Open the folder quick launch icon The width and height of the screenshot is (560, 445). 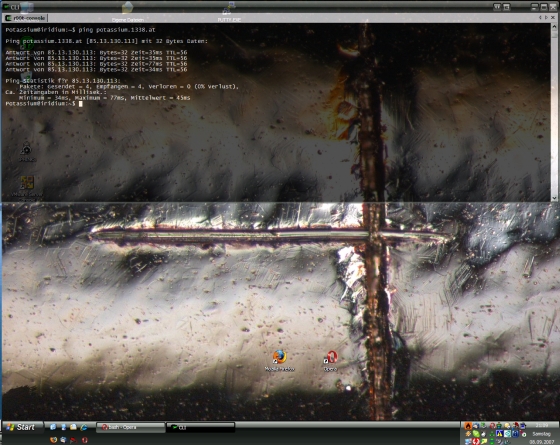tap(73, 427)
